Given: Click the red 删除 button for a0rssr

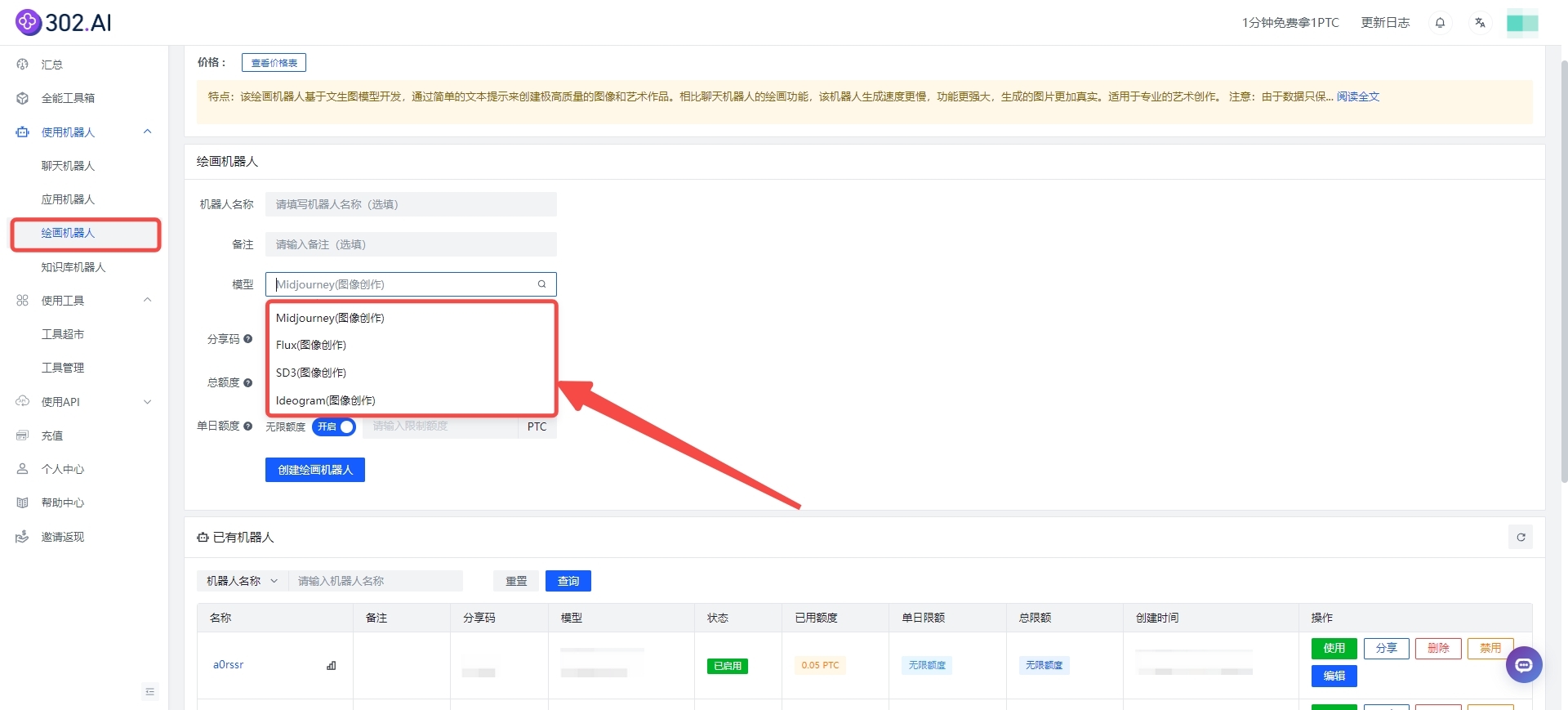Looking at the screenshot, I should (x=1438, y=648).
